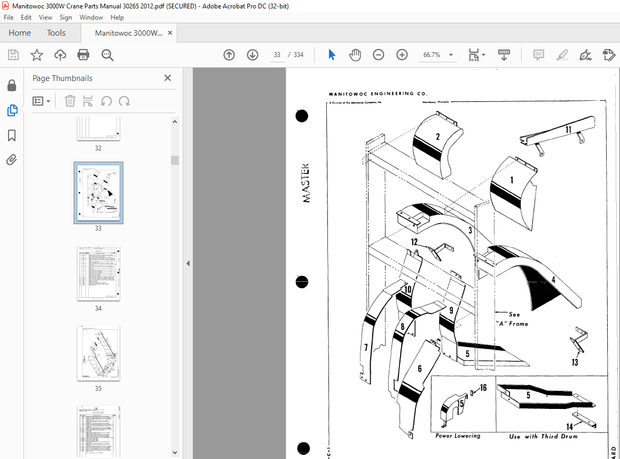620x459 pixels.
Task: Click the Print file icon
Action: coord(84,55)
